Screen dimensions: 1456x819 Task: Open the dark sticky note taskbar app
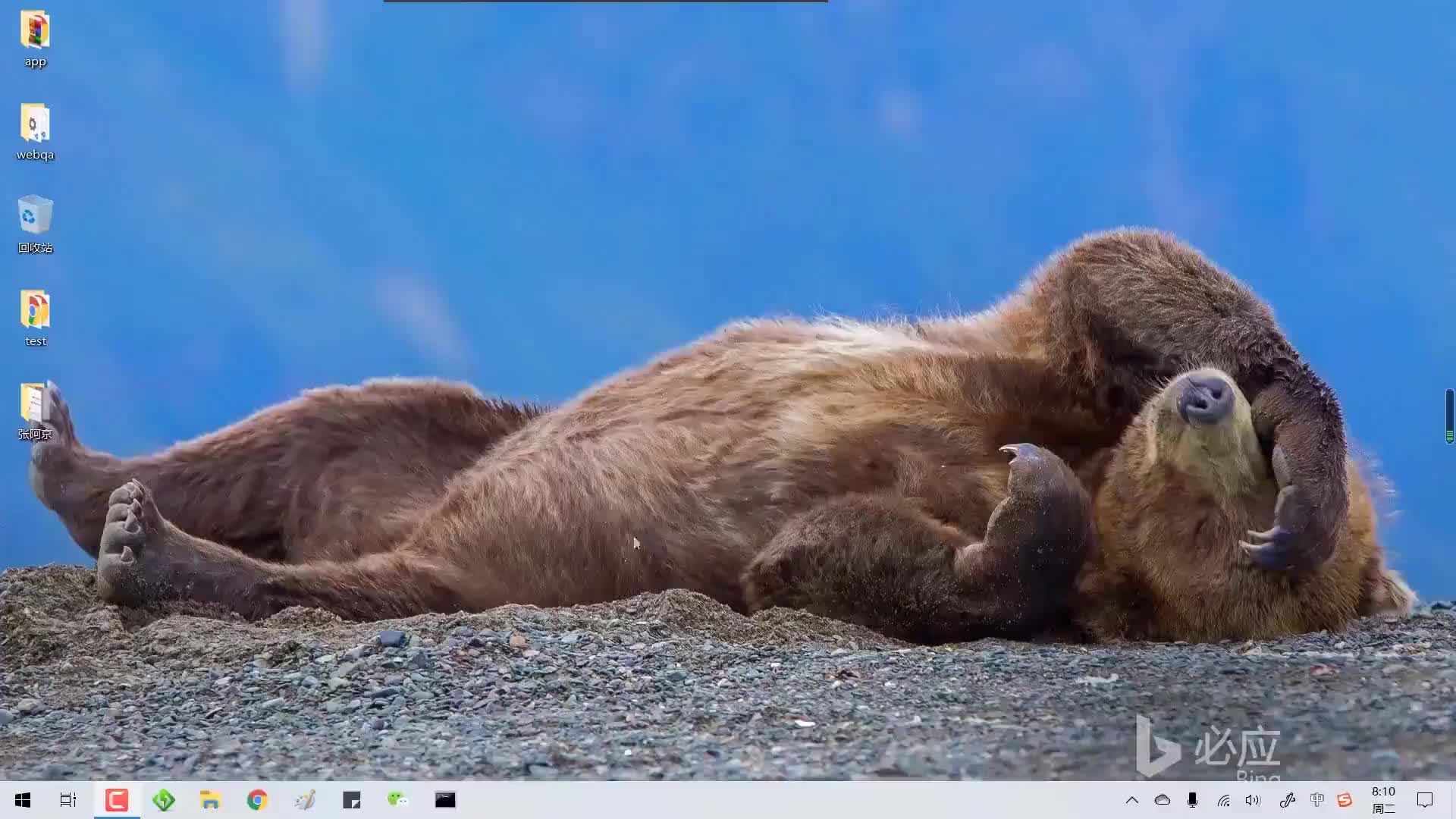[352, 800]
